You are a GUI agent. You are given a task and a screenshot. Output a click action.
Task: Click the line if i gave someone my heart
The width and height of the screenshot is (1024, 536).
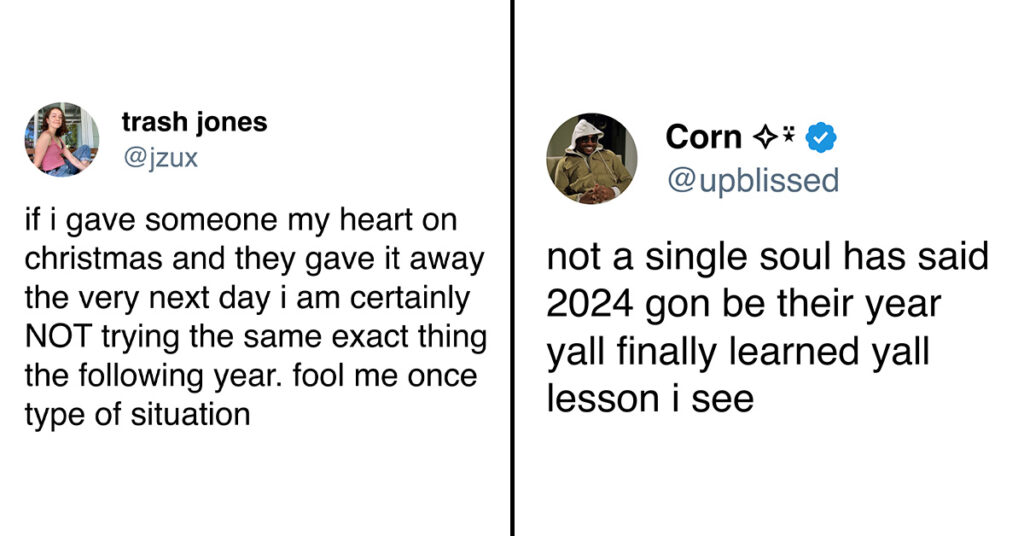(x=240, y=220)
